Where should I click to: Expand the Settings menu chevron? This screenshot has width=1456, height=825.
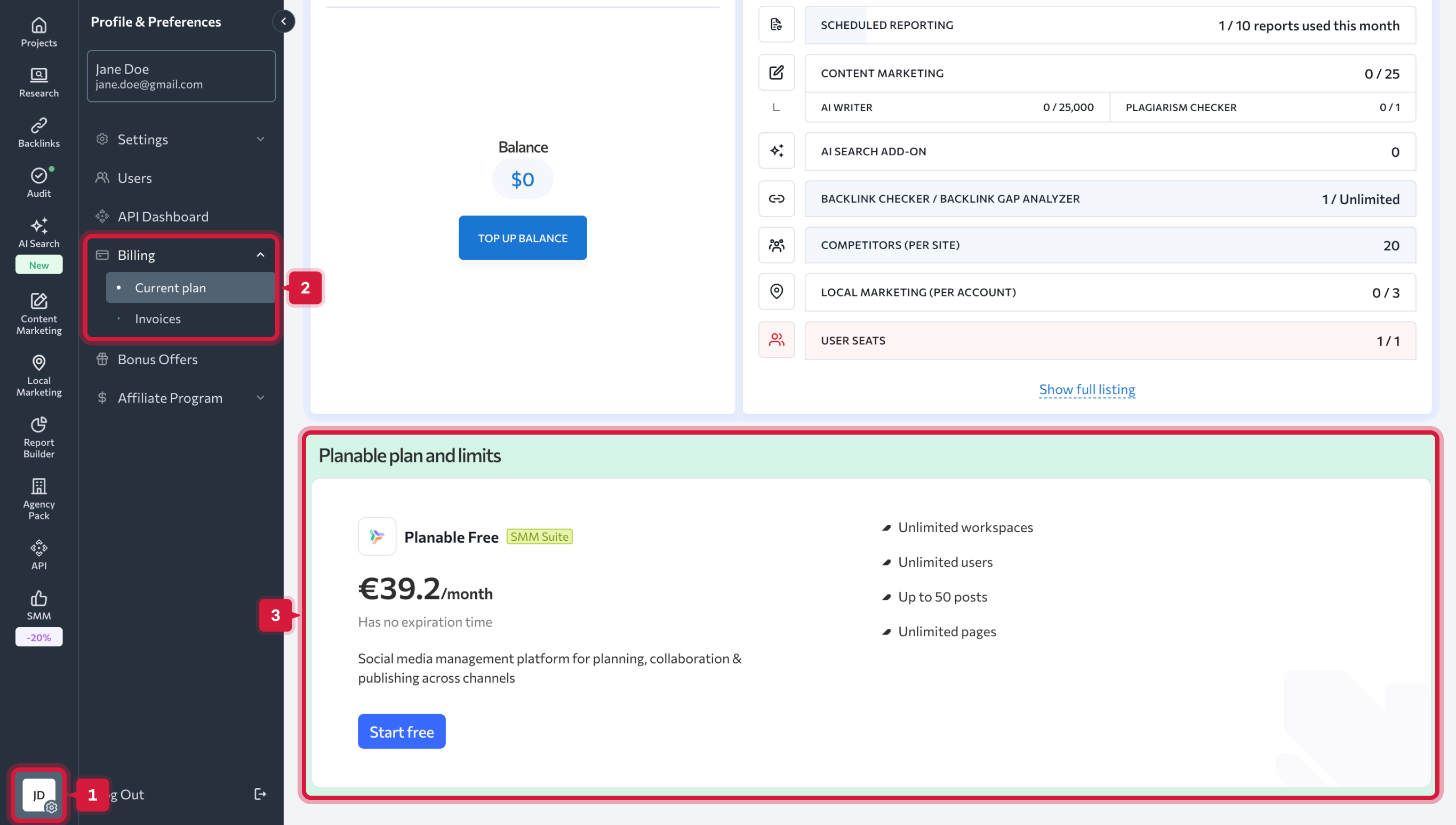[260, 139]
